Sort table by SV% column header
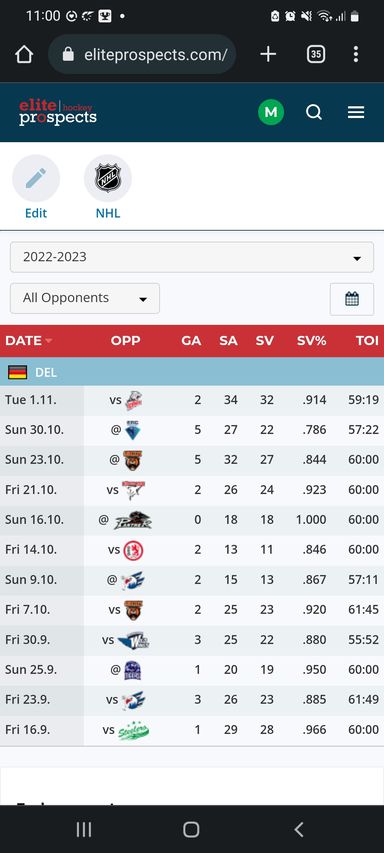 (312, 341)
